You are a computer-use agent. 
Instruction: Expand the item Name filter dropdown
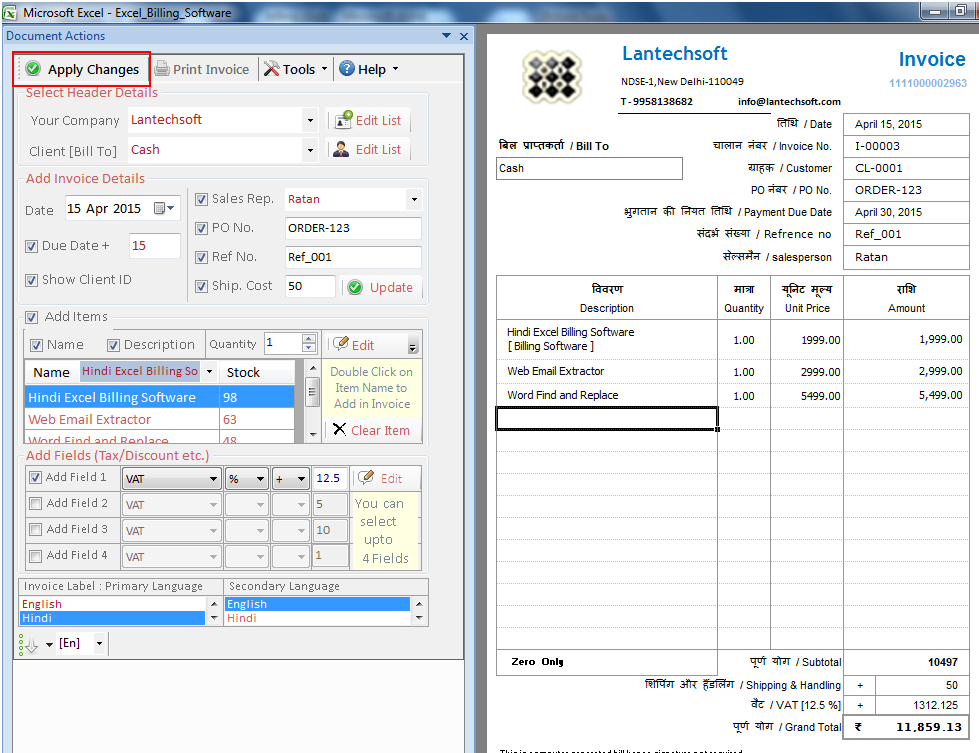(x=210, y=372)
